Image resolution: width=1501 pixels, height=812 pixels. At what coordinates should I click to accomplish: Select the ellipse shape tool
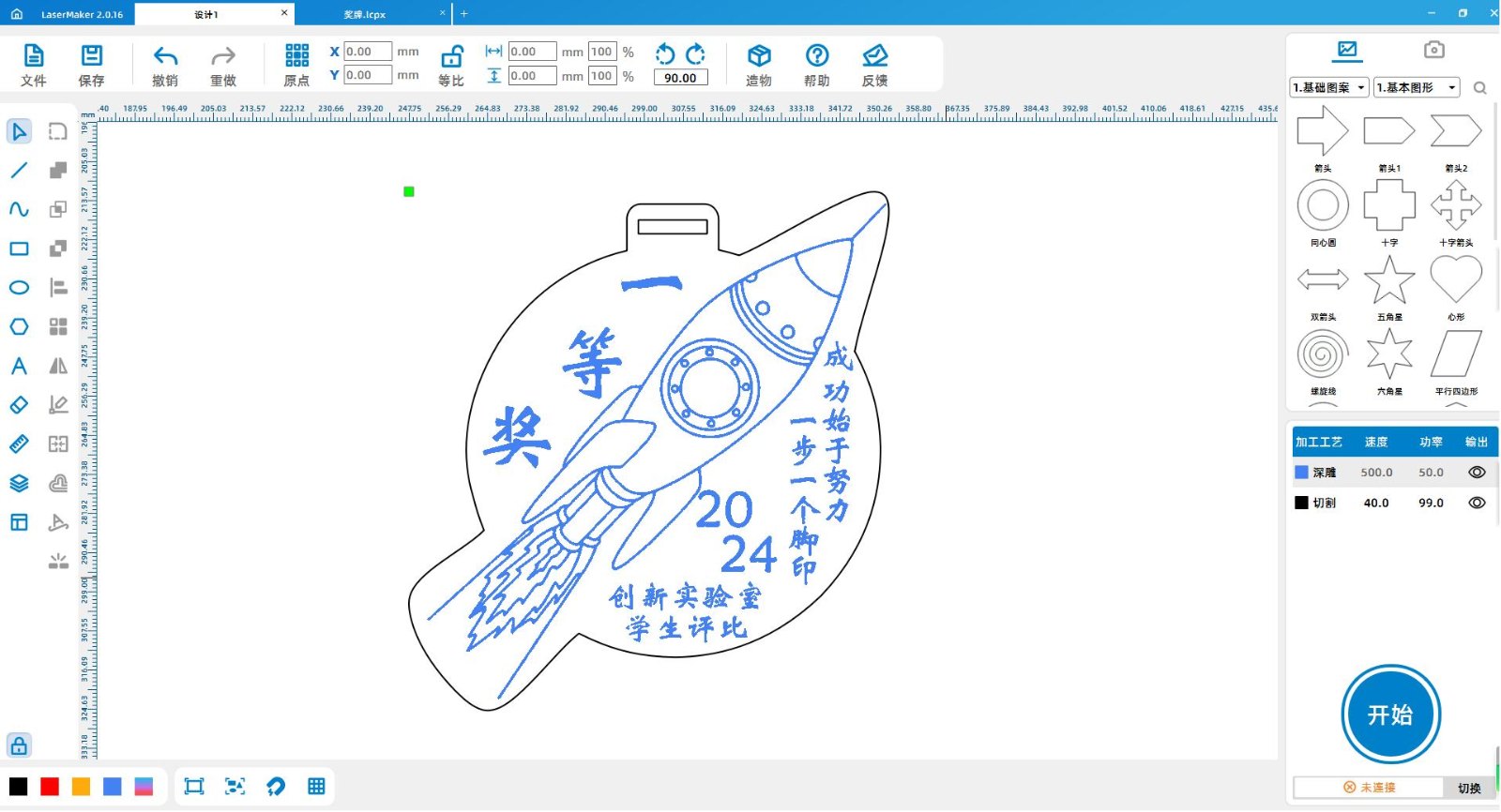(x=19, y=288)
